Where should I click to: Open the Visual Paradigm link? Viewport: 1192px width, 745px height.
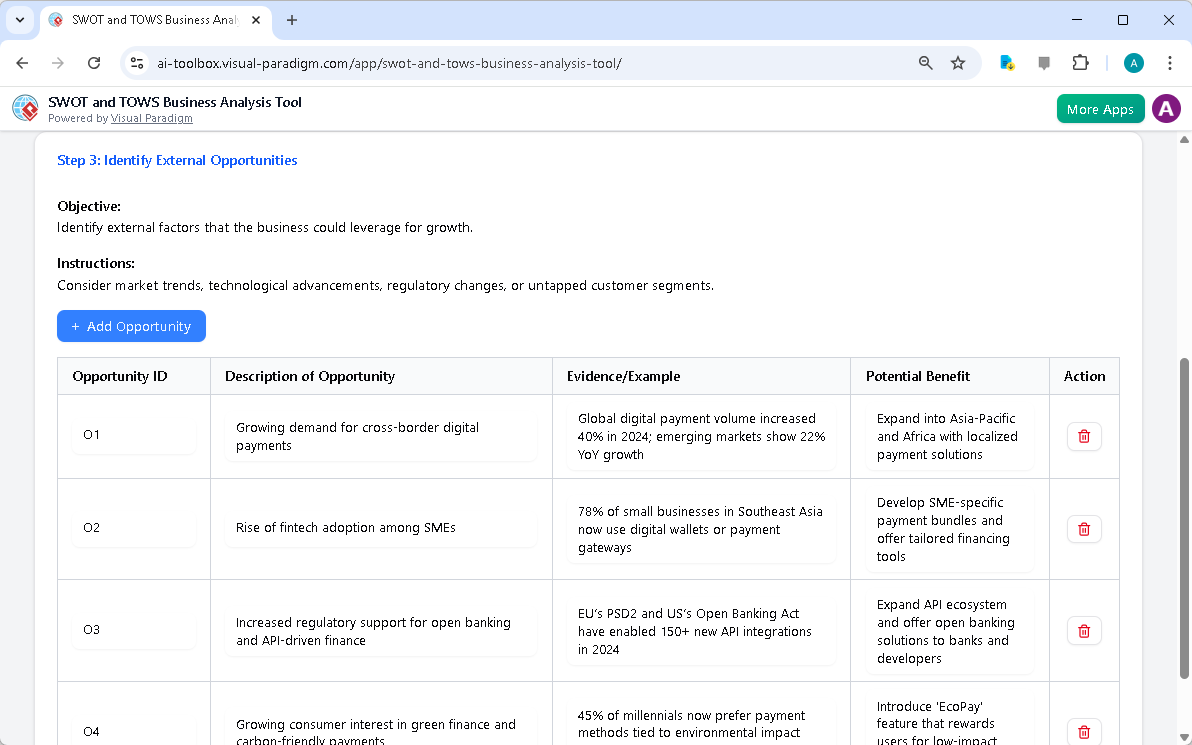click(x=151, y=118)
